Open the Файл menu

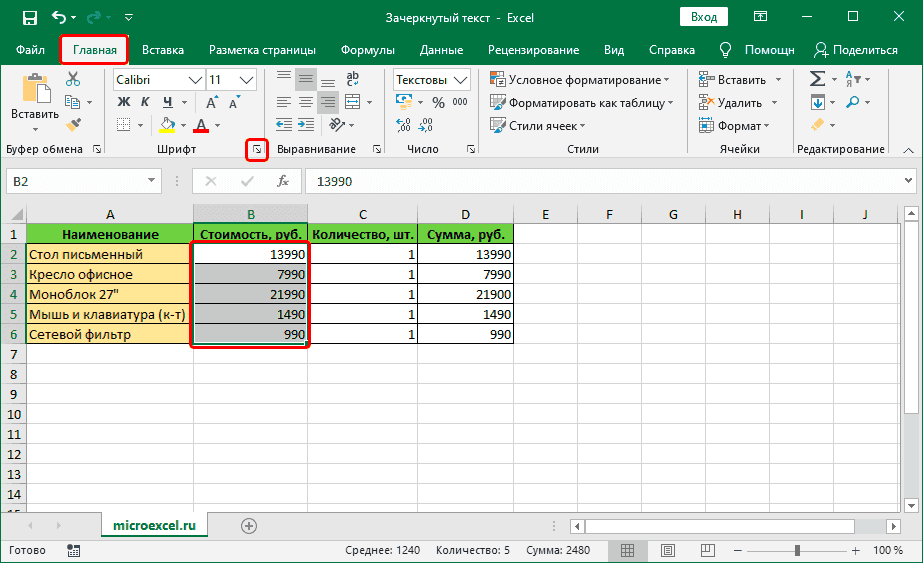[30, 50]
